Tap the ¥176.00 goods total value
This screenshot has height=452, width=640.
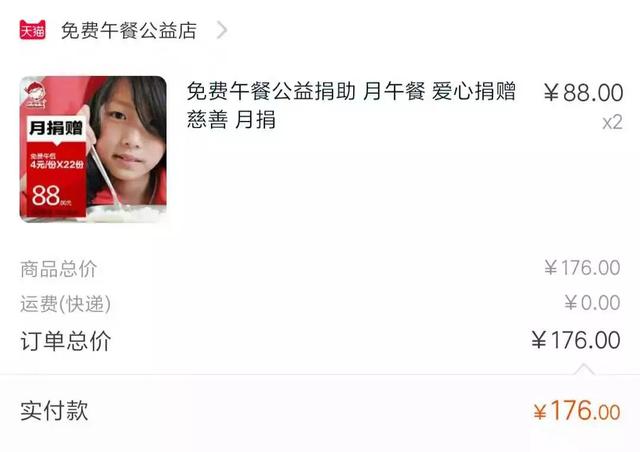point(582,268)
